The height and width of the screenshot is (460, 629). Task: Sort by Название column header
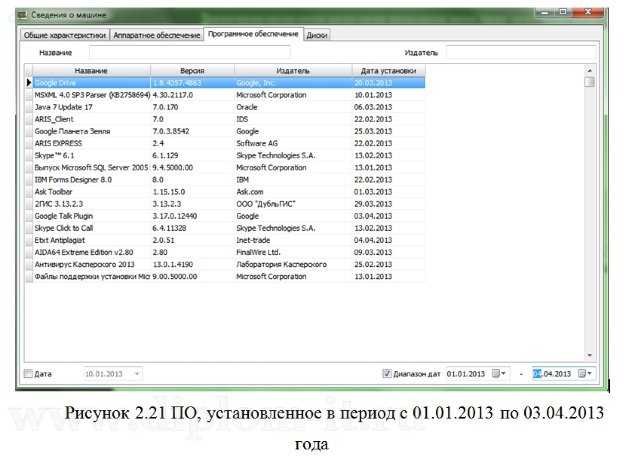coord(91,71)
